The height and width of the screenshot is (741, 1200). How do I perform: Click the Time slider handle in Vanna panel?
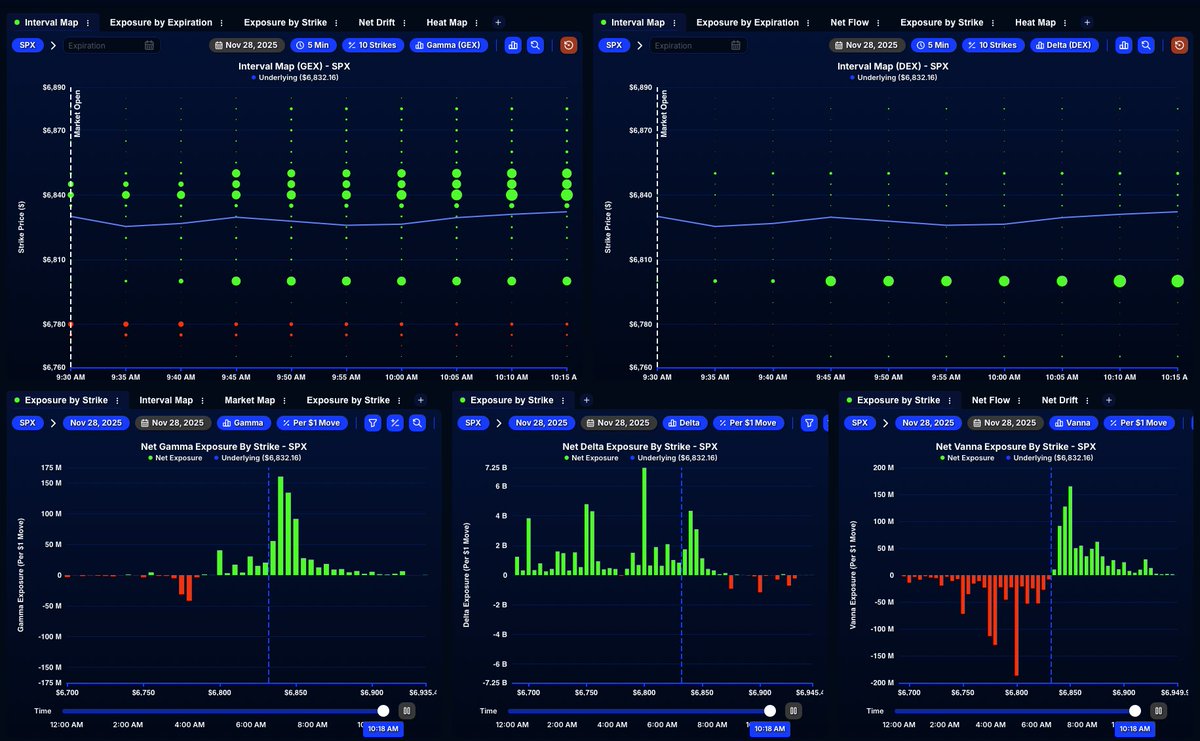[1134, 710]
